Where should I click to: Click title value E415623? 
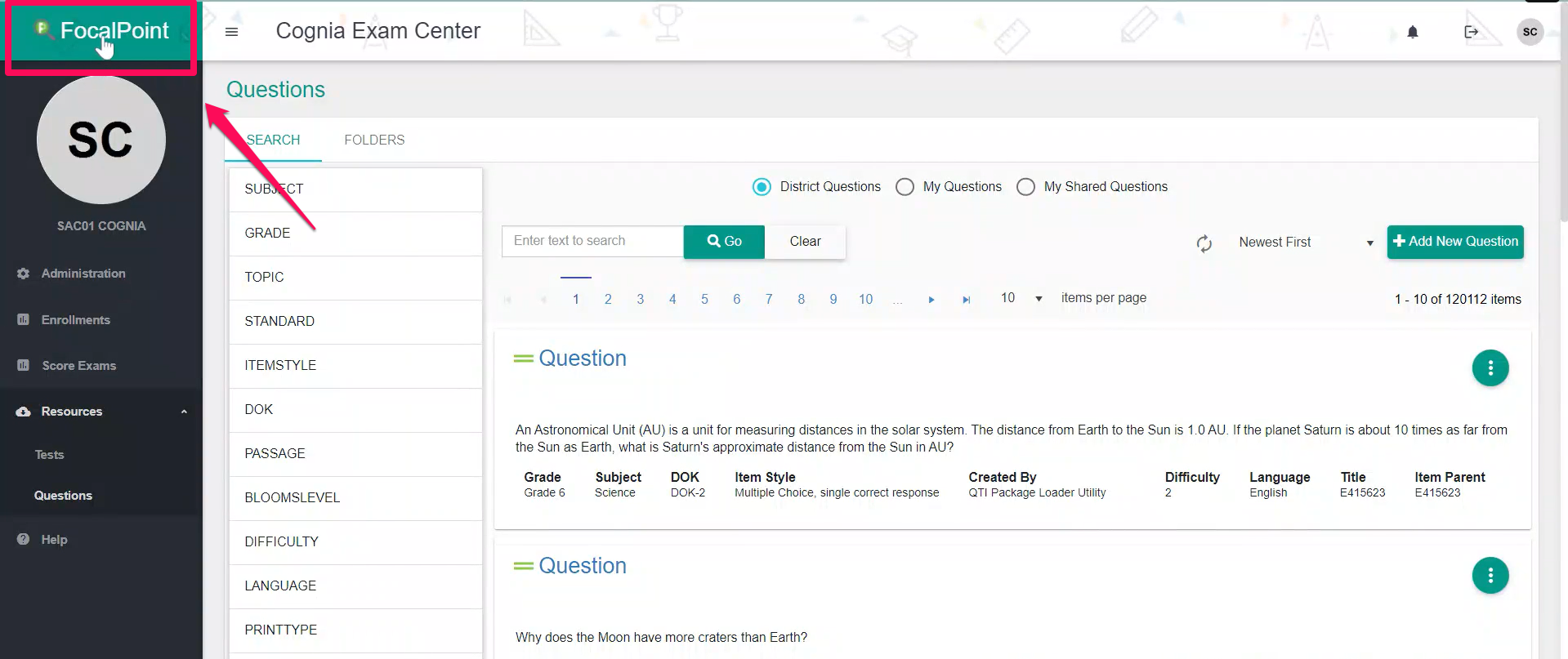(1362, 493)
